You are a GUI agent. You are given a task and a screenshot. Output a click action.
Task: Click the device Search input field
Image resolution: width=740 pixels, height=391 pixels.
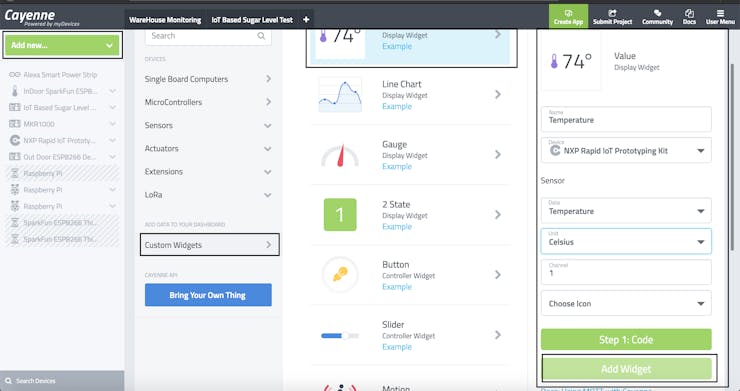pyautogui.click(x=208, y=36)
